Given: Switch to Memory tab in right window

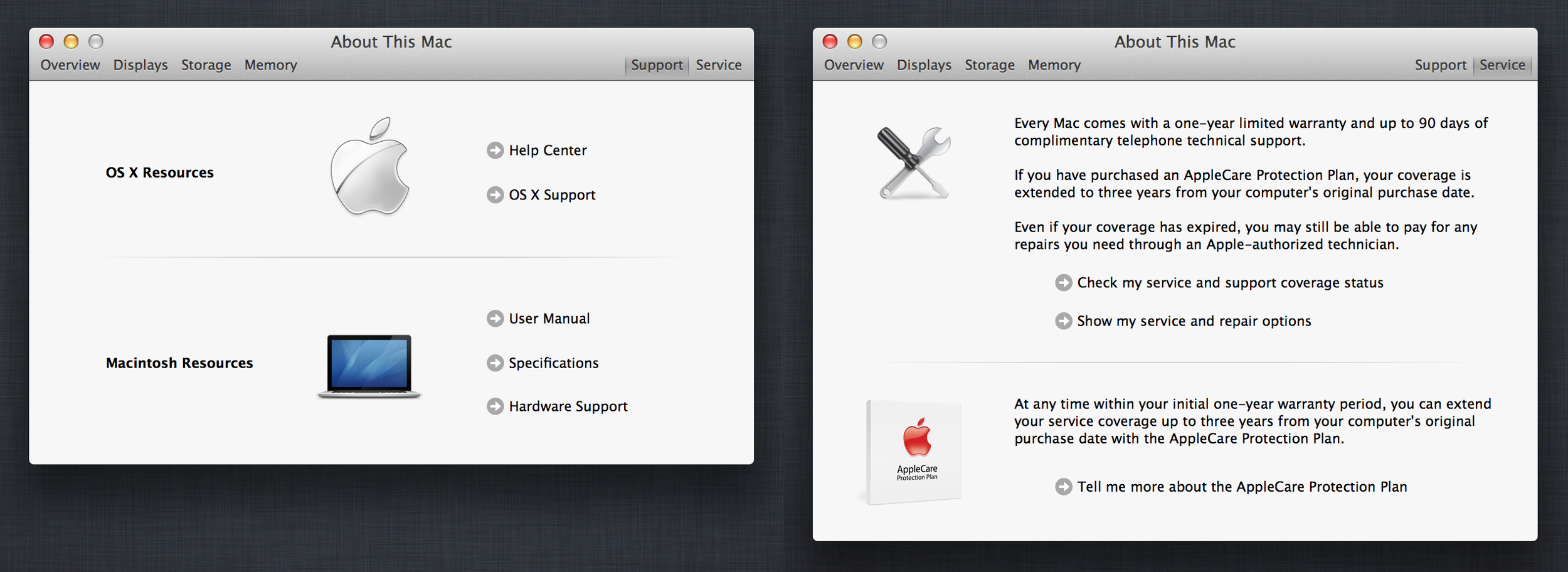Looking at the screenshot, I should click(1054, 65).
